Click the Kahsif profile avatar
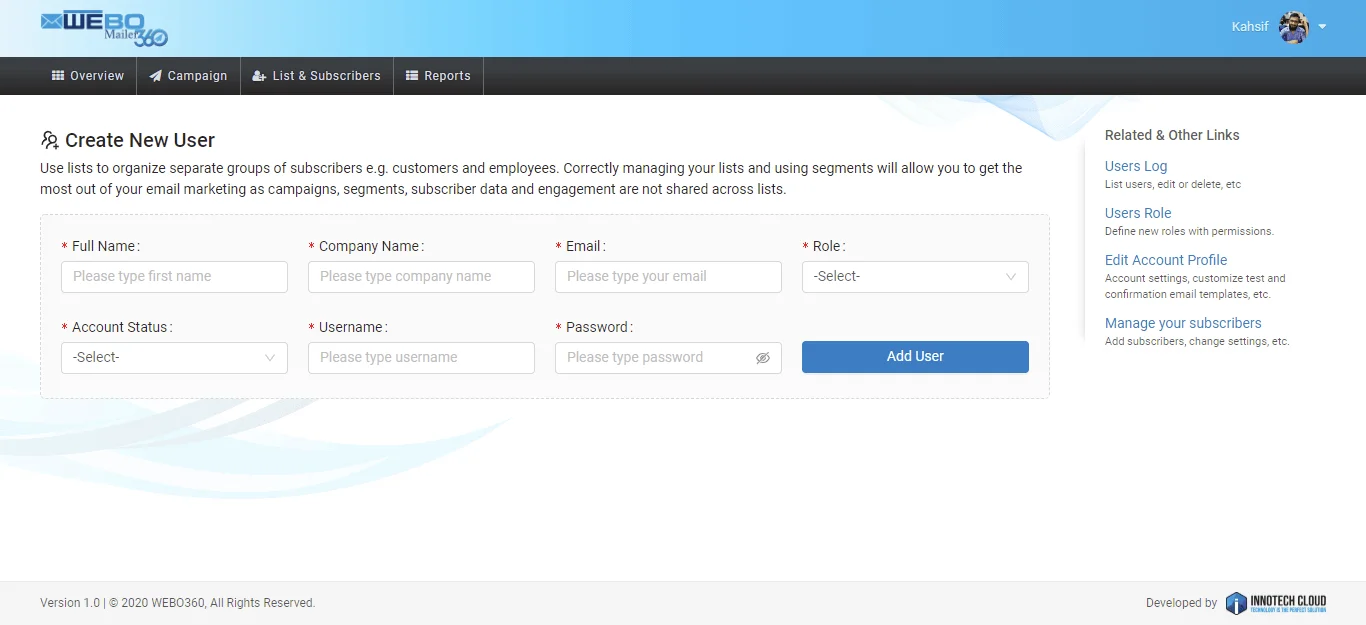 coord(1294,27)
